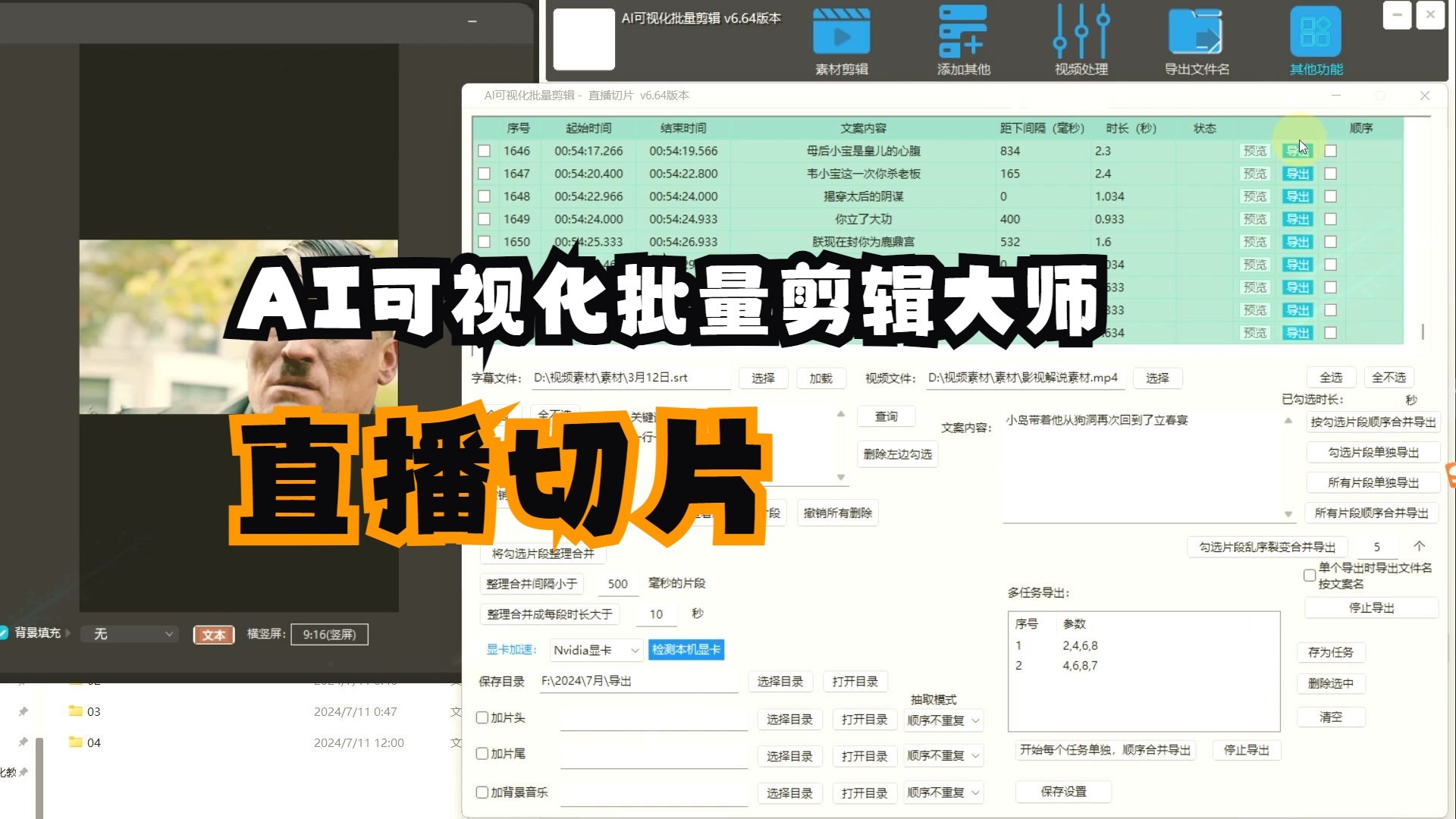This screenshot has width=1456, height=819.
Task: Click the 保存设置 button
Action: click(1063, 791)
